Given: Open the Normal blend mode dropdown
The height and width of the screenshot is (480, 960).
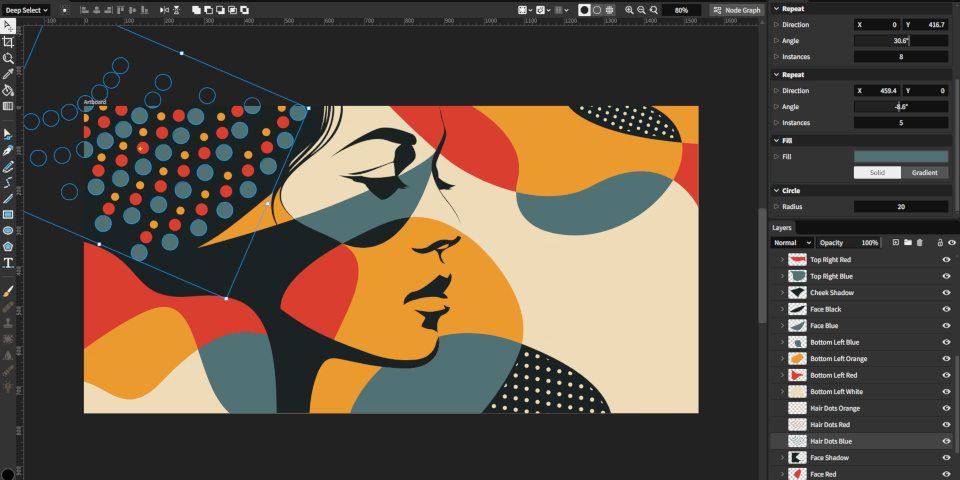Looking at the screenshot, I should [x=792, y=243].
